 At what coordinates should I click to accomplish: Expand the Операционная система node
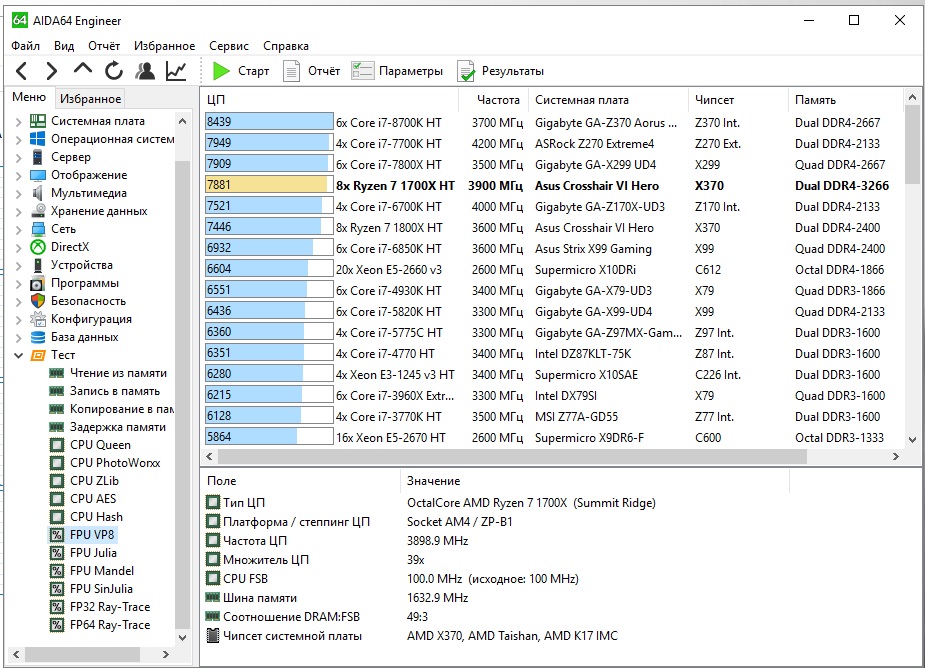18,139
